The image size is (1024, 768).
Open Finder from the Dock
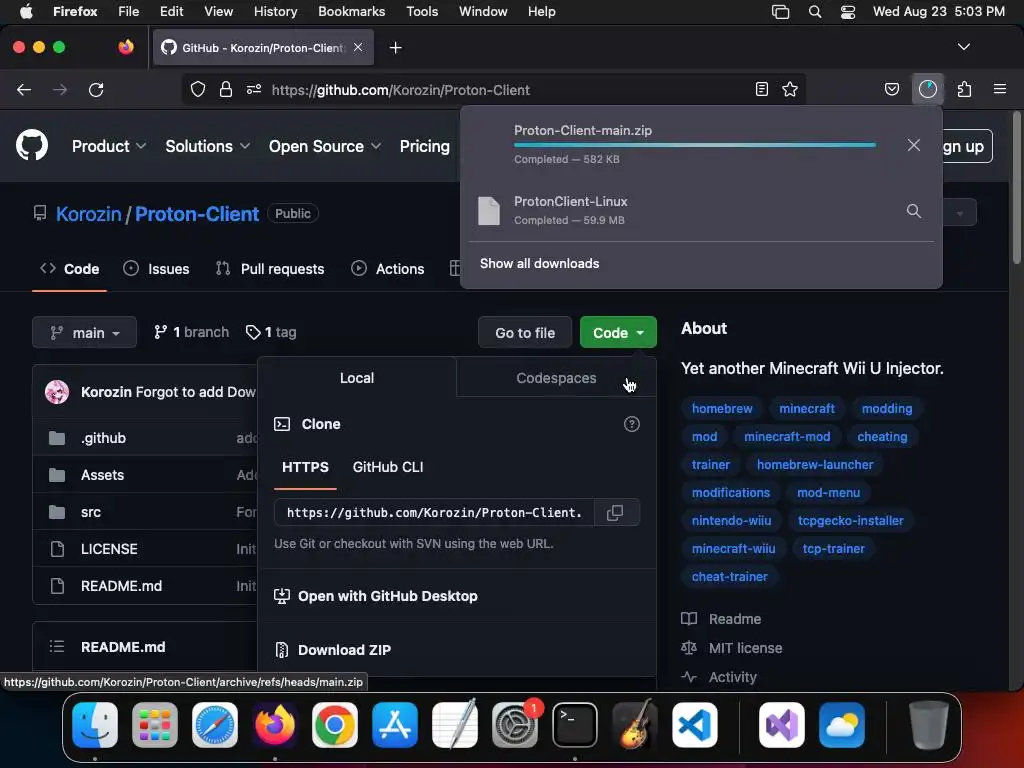coord(95,724)
